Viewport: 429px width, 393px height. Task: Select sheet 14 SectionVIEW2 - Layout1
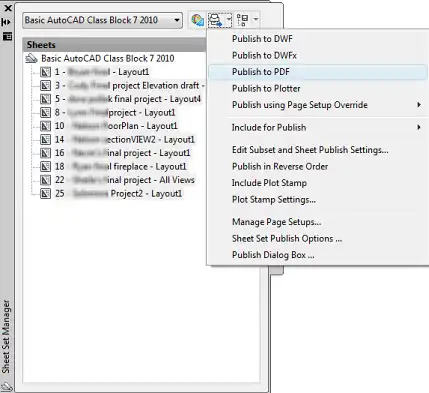(x=125, y=140)
